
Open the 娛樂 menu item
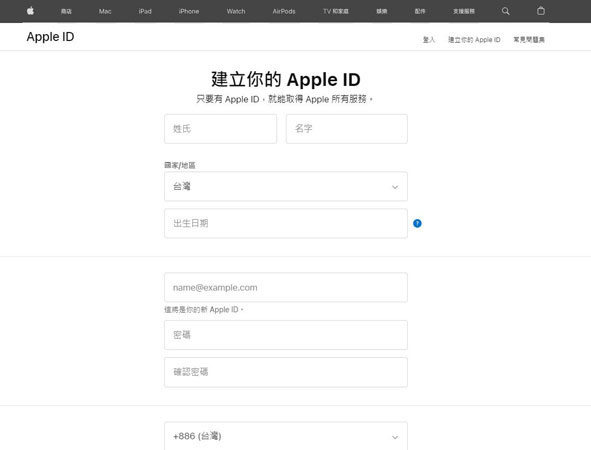(x=382, y=11)
